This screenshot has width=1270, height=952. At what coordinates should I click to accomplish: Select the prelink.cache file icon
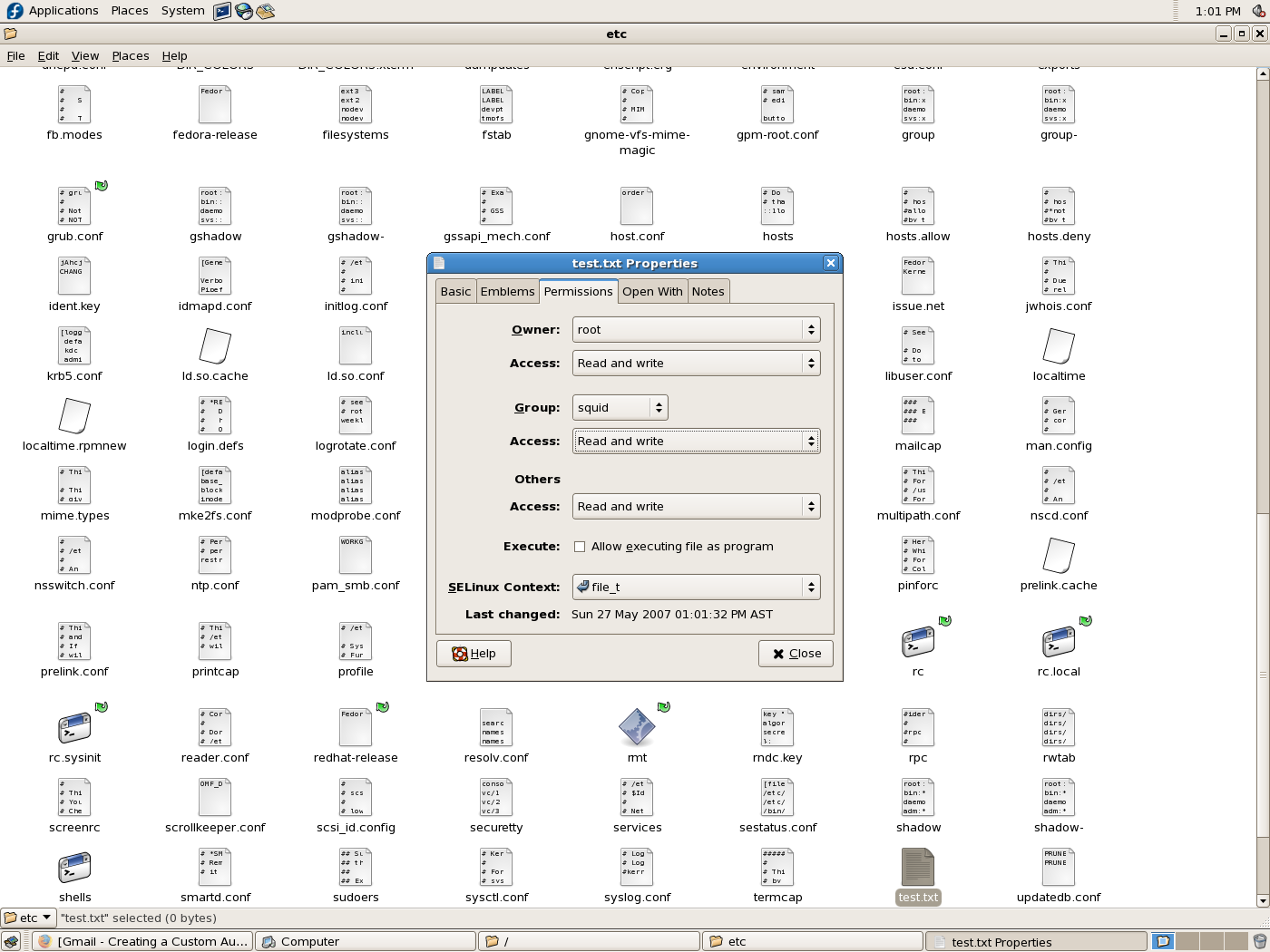(x=1059, y=556)
